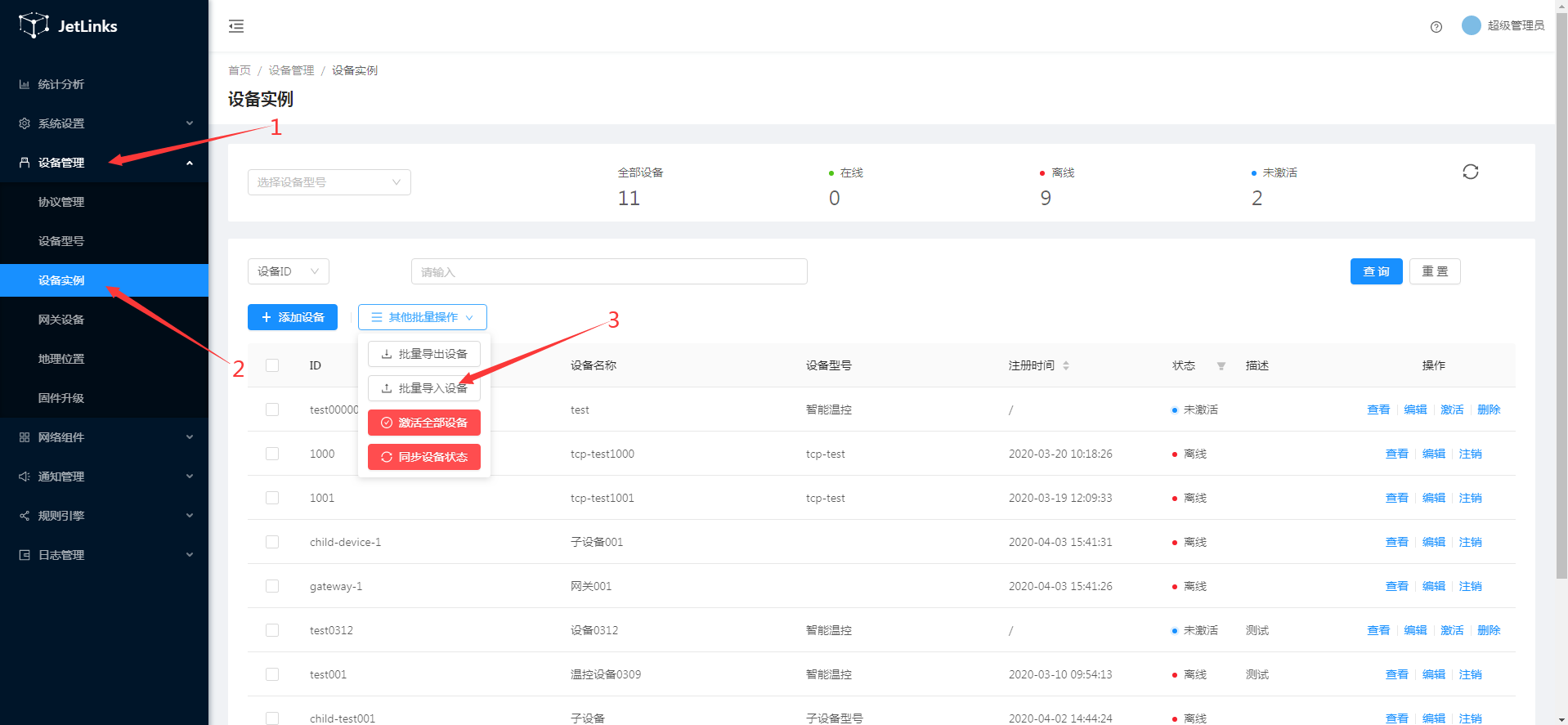1568x725 pixels.
Task: Focus the search keyword input field
Action: 609,271
